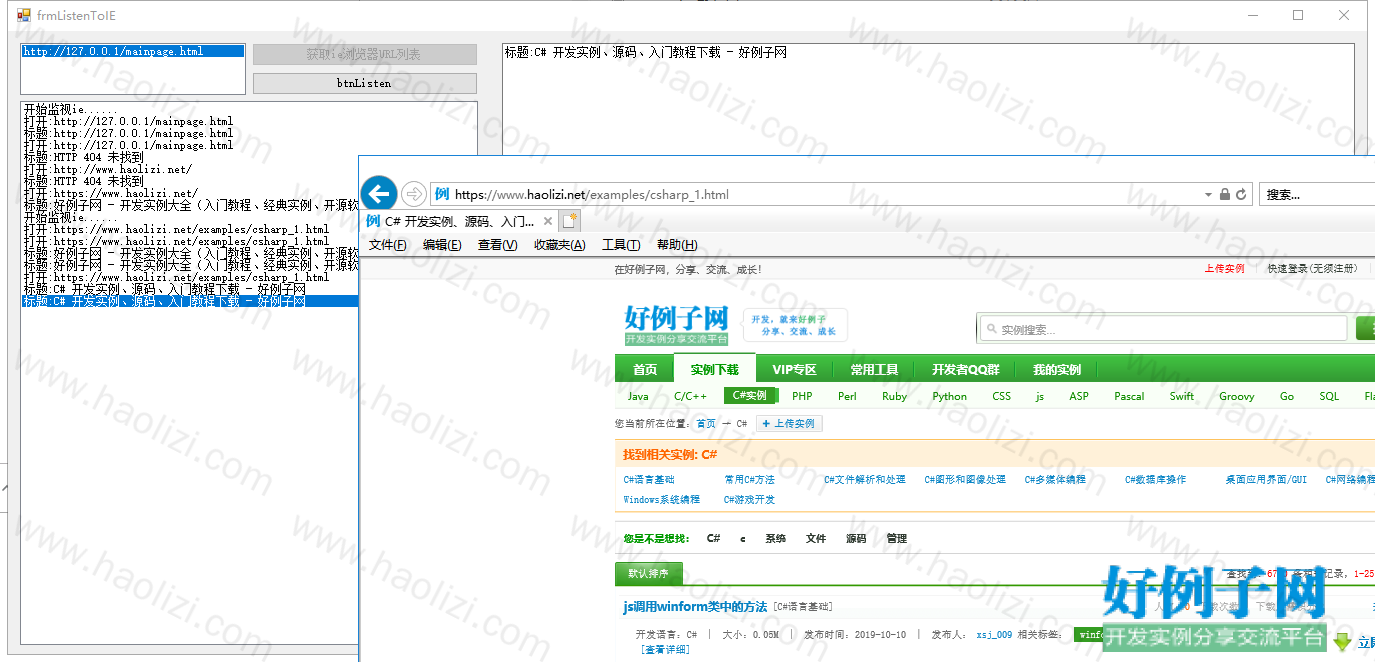The height and width of the screenshot is (662, 1375).
Task: Select the Python language category
Action: [x=949, y=396]
